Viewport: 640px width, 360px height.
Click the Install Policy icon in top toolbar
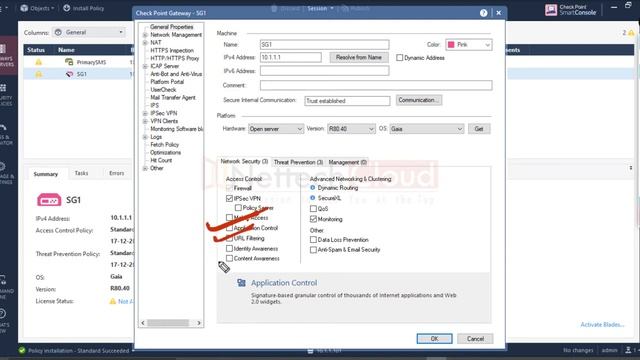pos(67,8)
